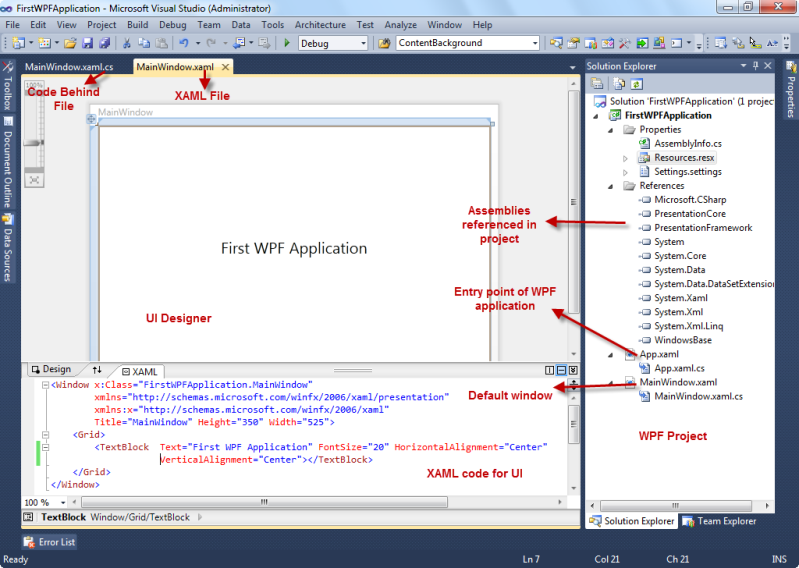Open the Analyze menu
The height and width of the screenshot is (568, 799).
tap(401, 24)
